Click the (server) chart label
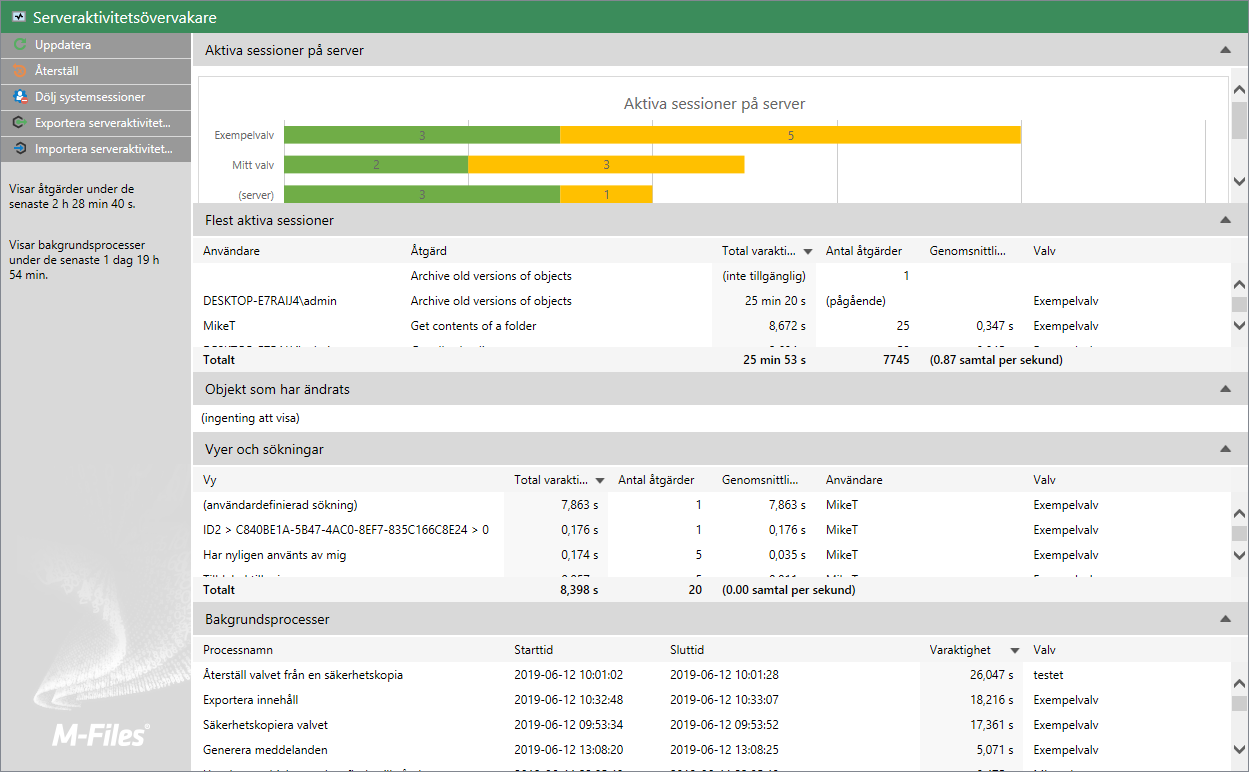Image resolution: width=1249 pixels, height=772 pixels. point(256,194)
